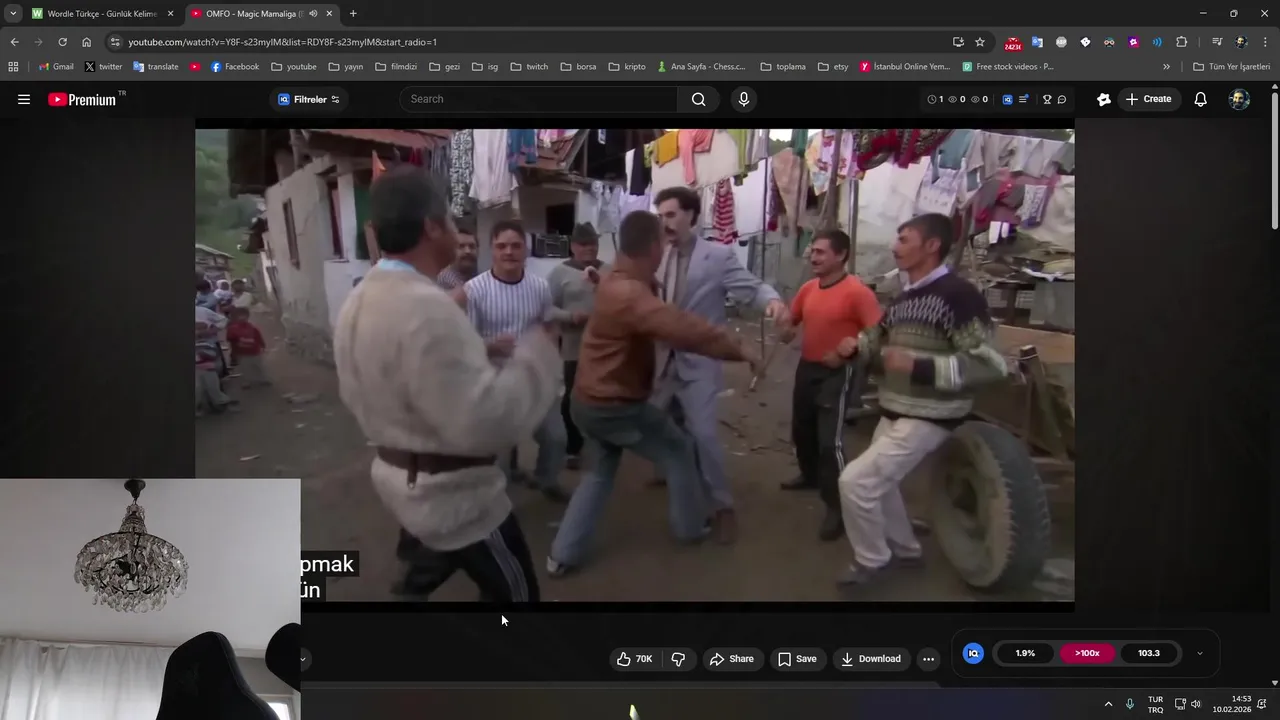Open the Google Translate extension
The height and width of the screenshot is (720, 1280).
coord(1037,42)
